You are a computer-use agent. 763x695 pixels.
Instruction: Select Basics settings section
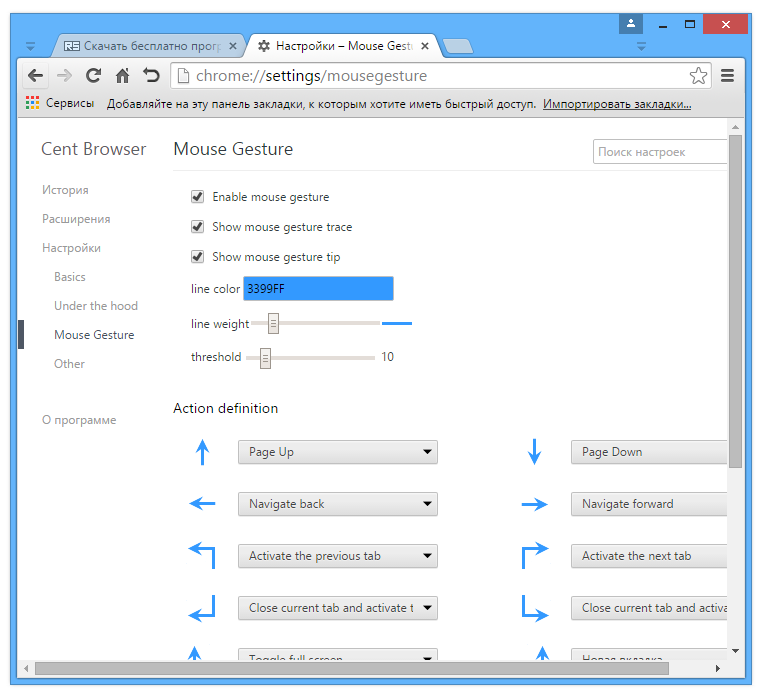[70, 277]
